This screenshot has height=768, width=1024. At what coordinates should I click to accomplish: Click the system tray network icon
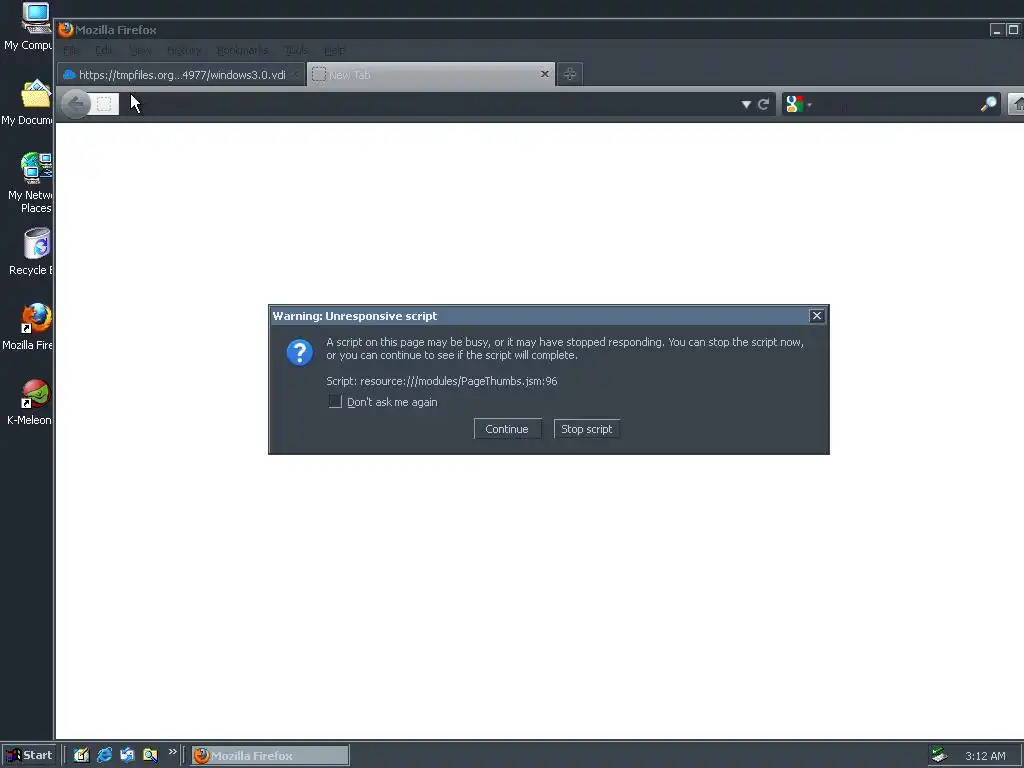tap(939, 756)
